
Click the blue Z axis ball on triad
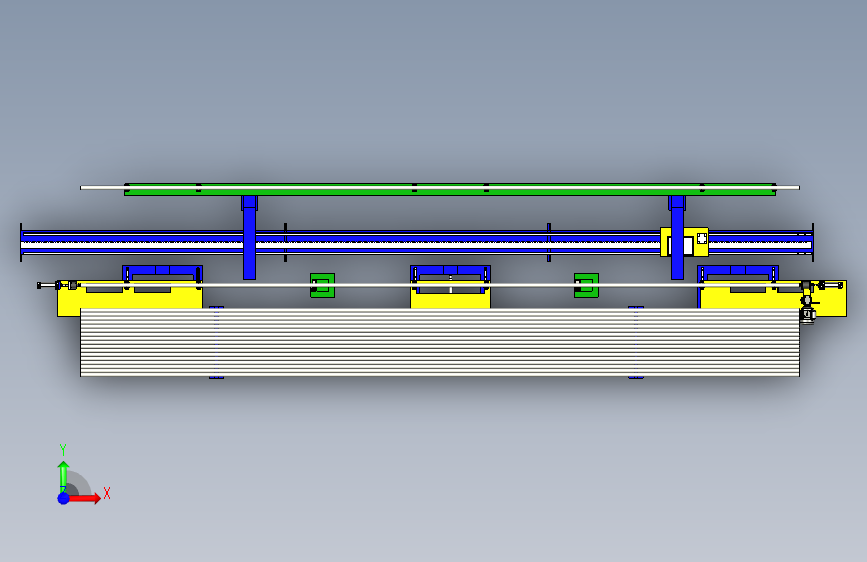click(64, 498)
